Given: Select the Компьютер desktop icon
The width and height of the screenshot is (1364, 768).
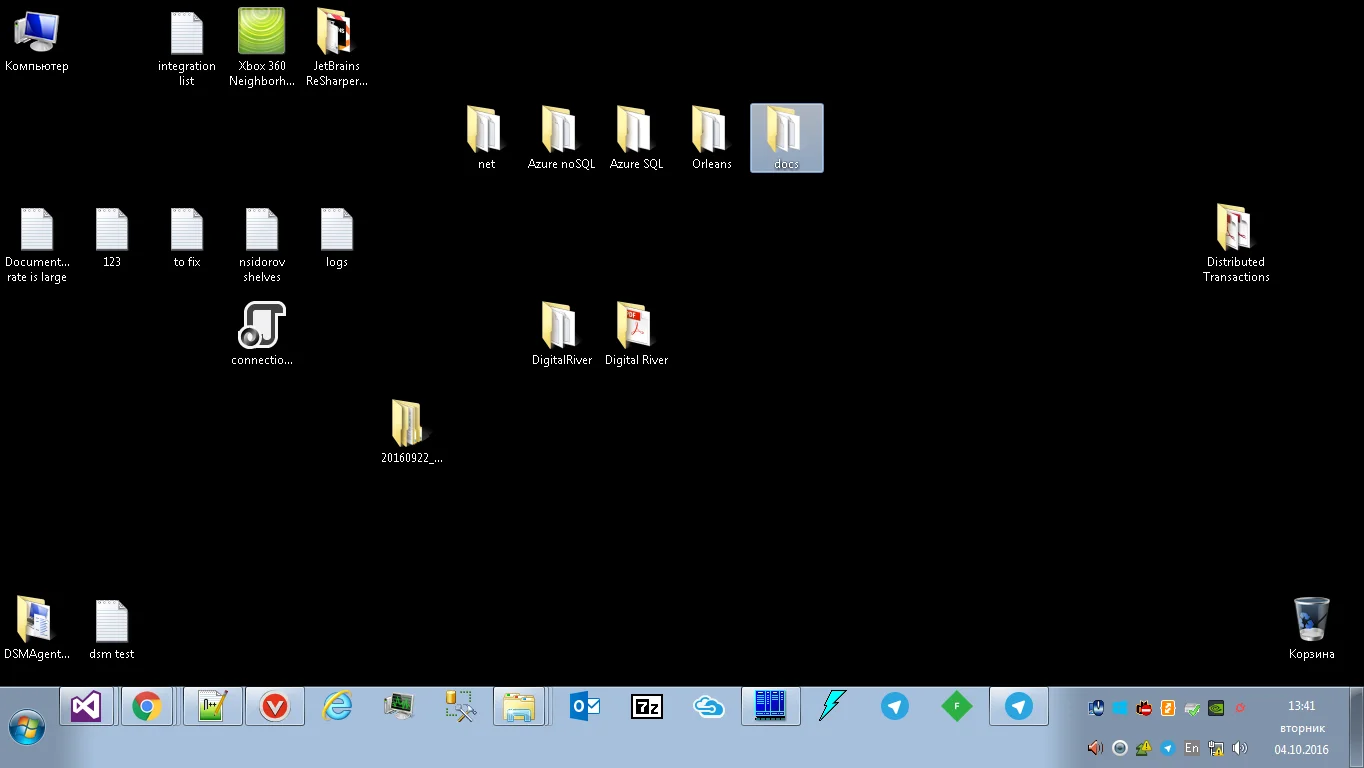Looking at the screenshot, I should [x=37, y=40].
